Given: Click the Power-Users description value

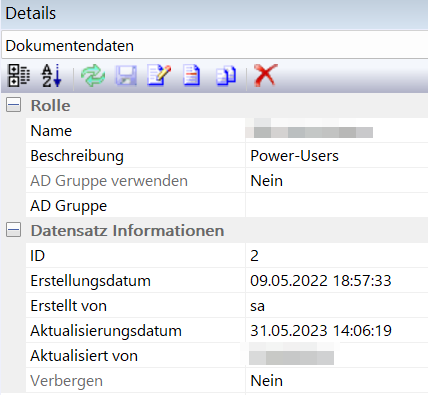Looking at the screenshot, I should [294, 156].
